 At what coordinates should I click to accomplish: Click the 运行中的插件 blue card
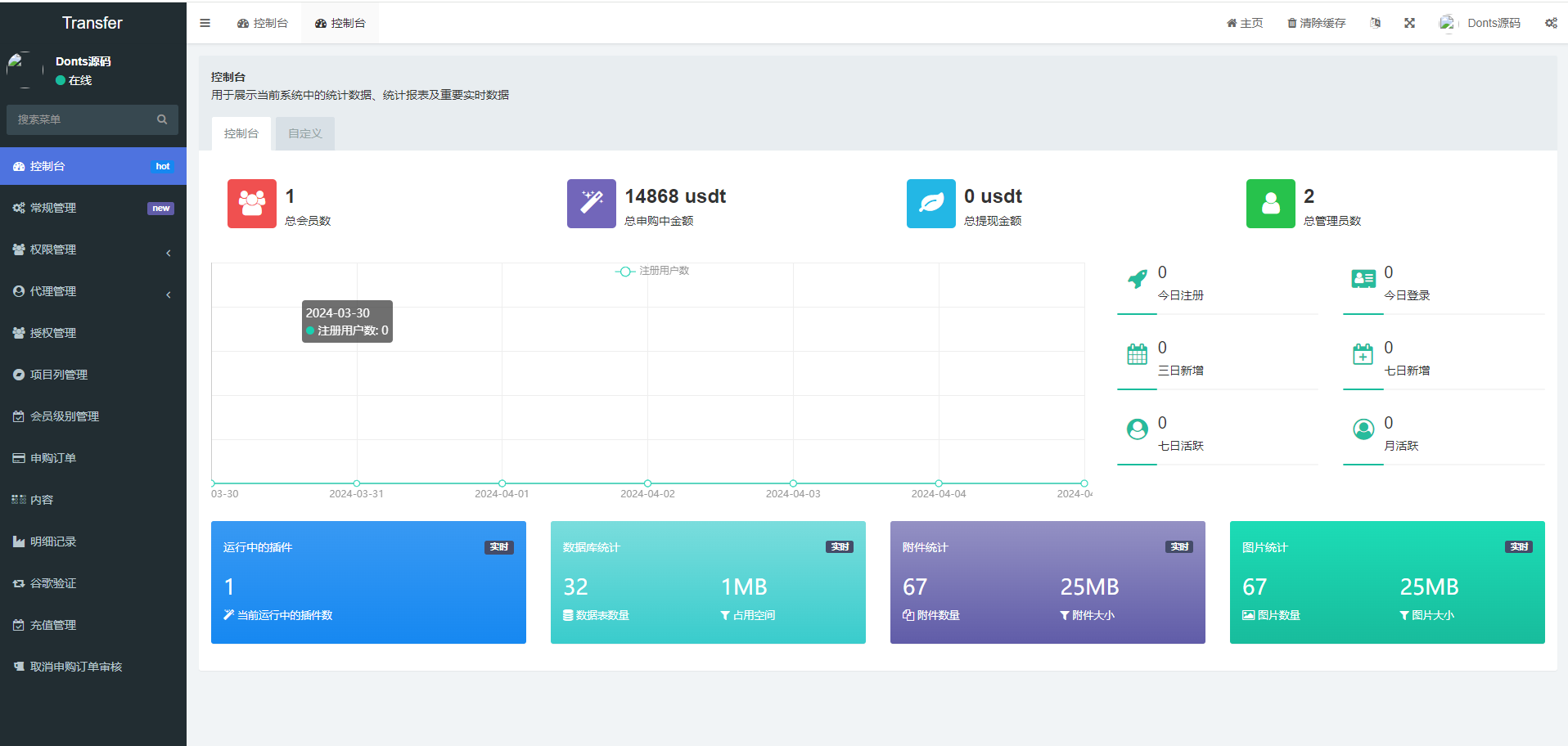368,582
